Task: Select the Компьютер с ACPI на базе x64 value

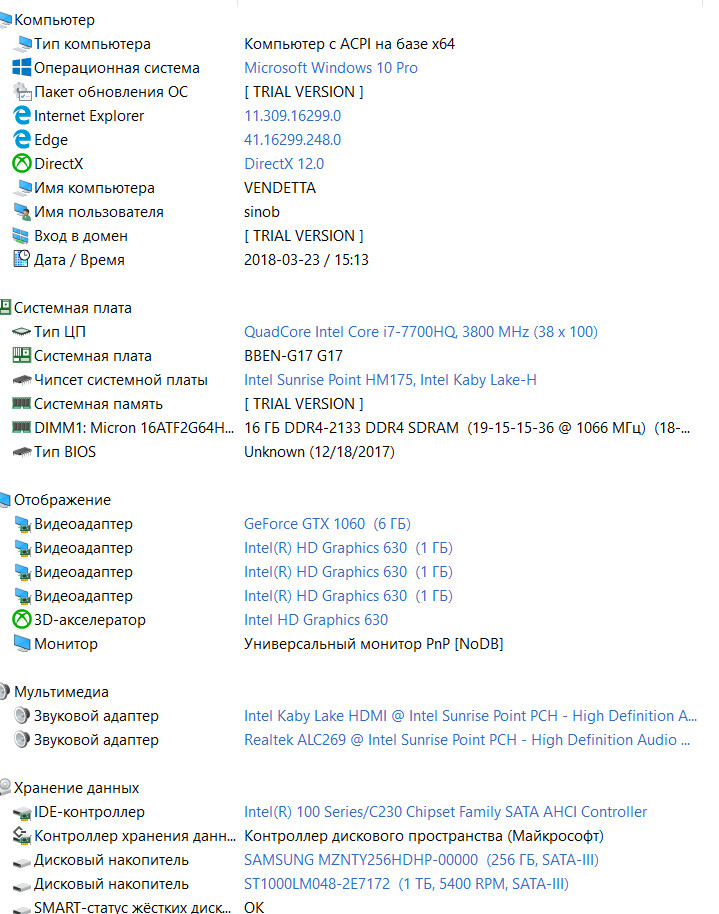Action: tap(349, 44)
